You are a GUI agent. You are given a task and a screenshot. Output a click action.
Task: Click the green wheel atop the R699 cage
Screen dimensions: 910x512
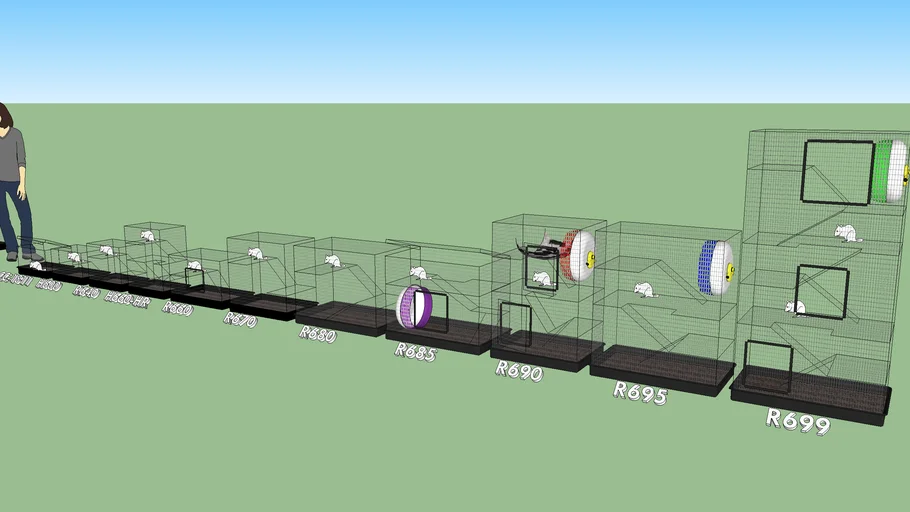tap(889, 171)
